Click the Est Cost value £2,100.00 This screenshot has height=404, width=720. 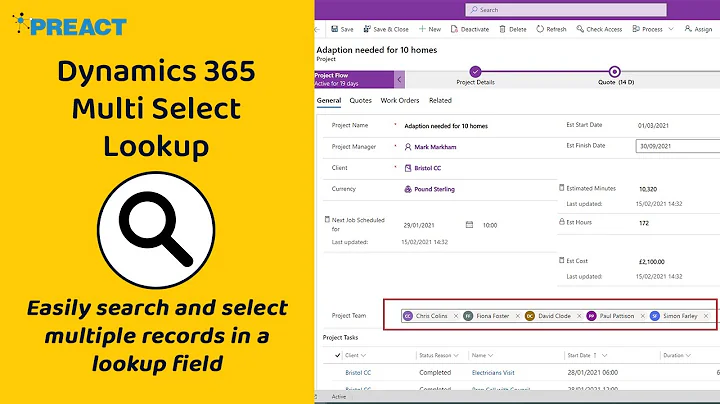point(652,262)
